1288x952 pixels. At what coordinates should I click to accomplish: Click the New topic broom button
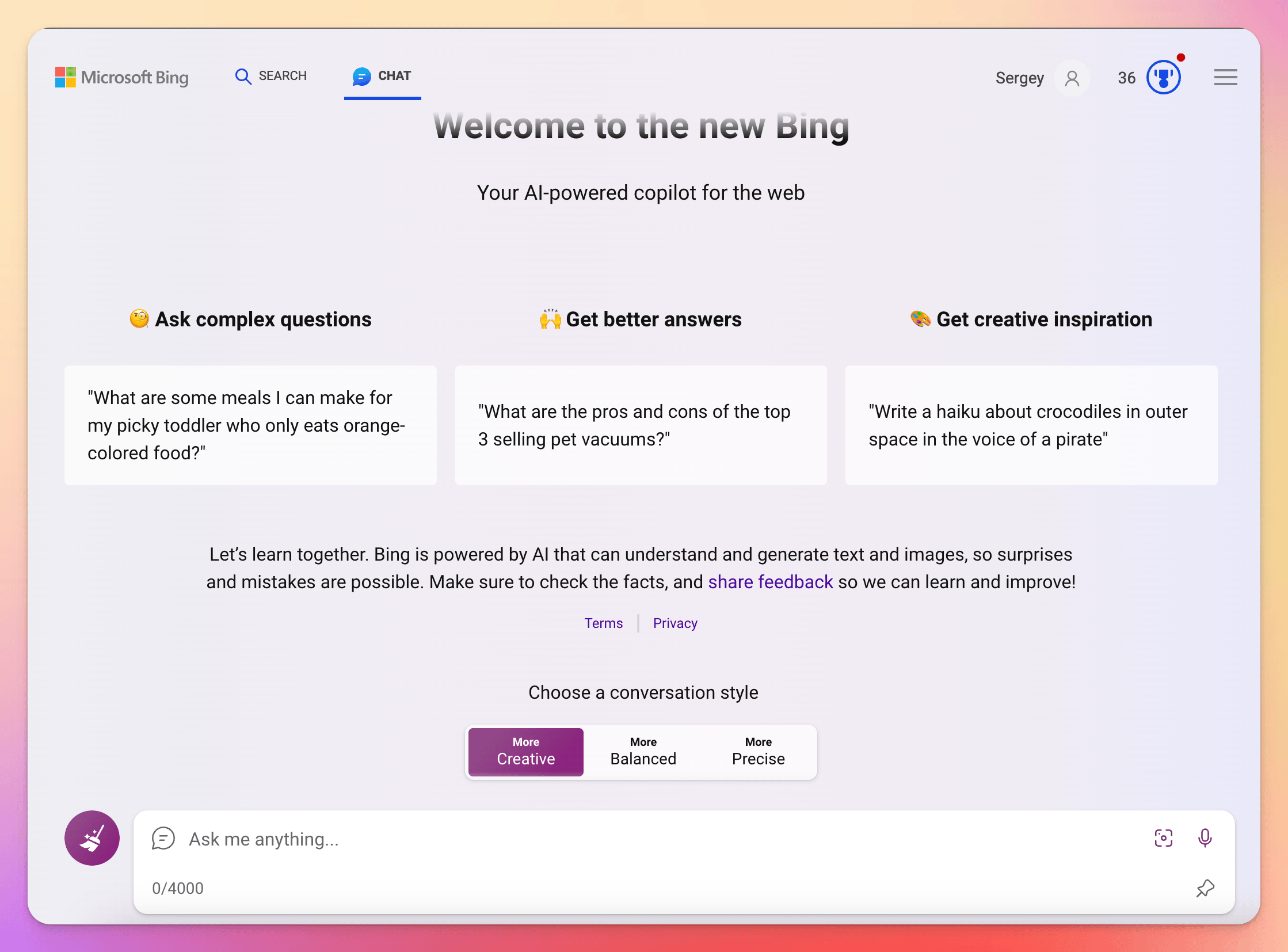click(x=92, y=838)
